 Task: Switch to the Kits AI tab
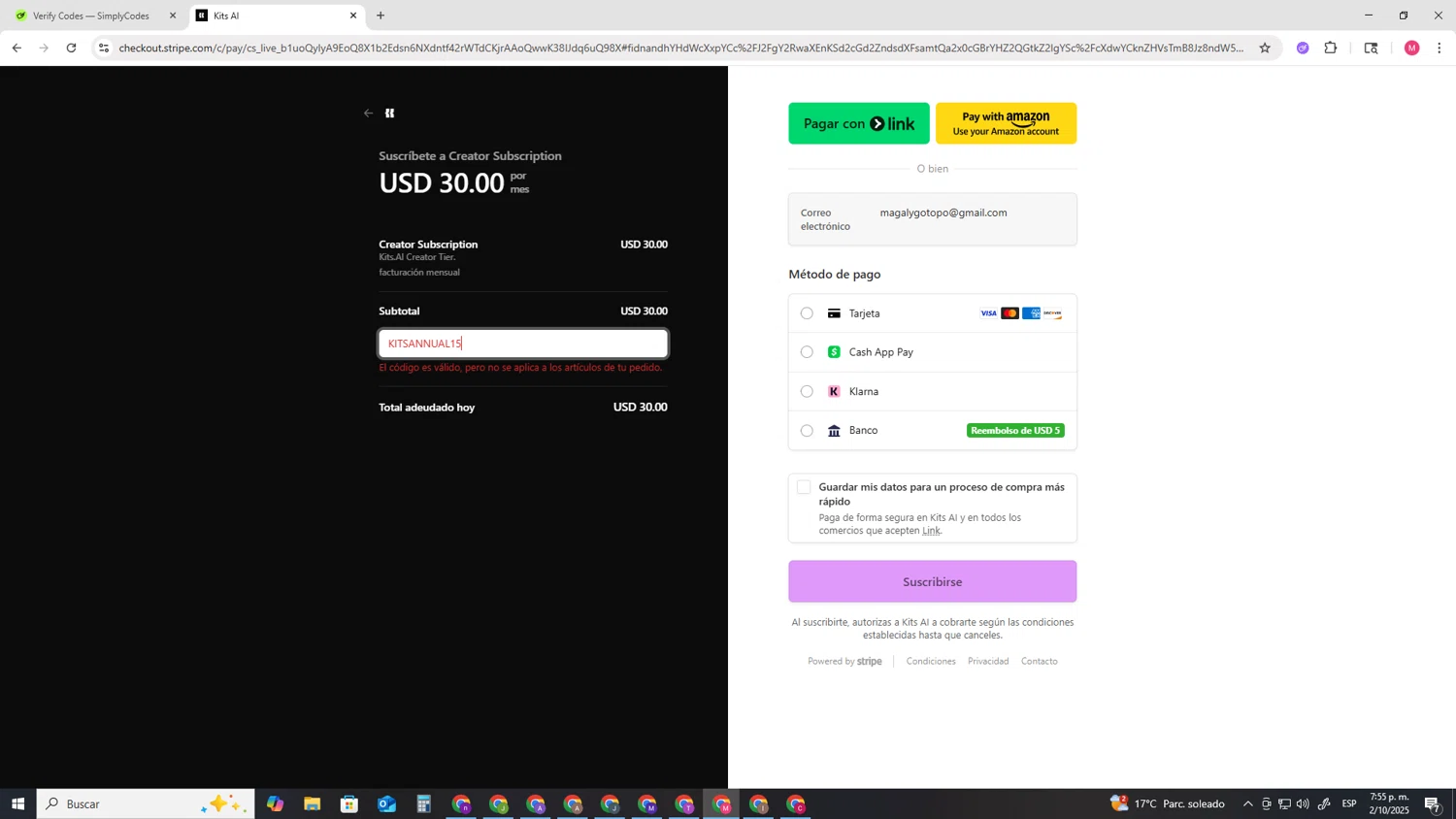click(x=277, y=16)
